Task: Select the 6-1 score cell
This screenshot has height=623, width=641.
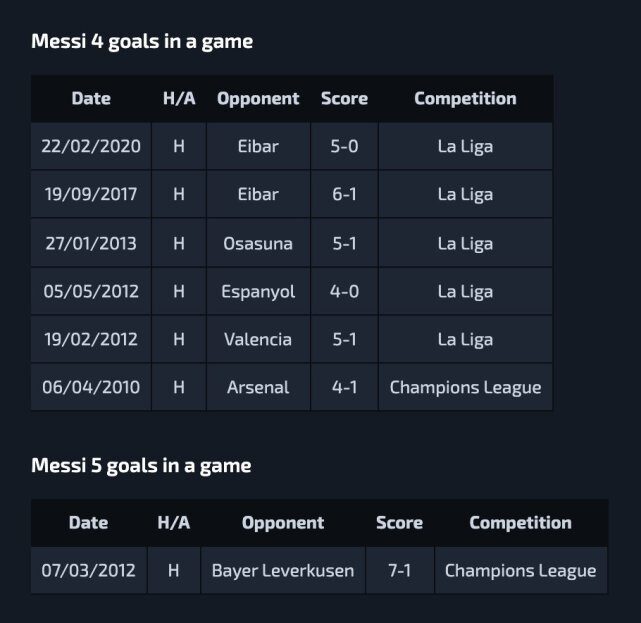Action: coord(344,195)
